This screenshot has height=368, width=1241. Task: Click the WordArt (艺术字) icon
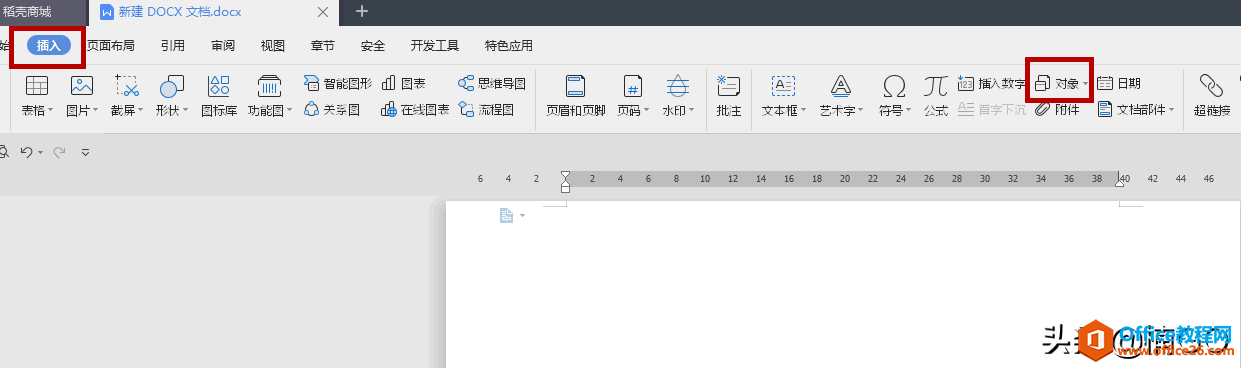(842, 87)
